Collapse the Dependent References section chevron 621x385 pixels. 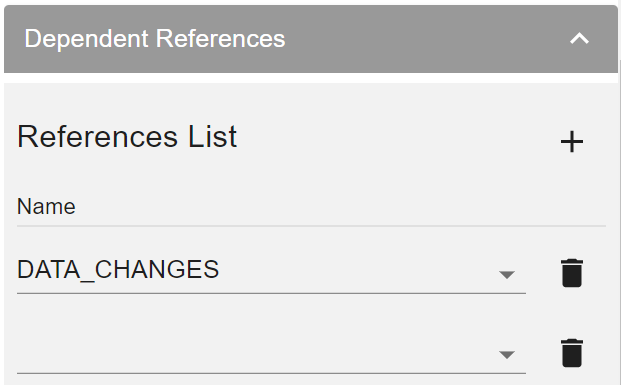coord(579,39)
